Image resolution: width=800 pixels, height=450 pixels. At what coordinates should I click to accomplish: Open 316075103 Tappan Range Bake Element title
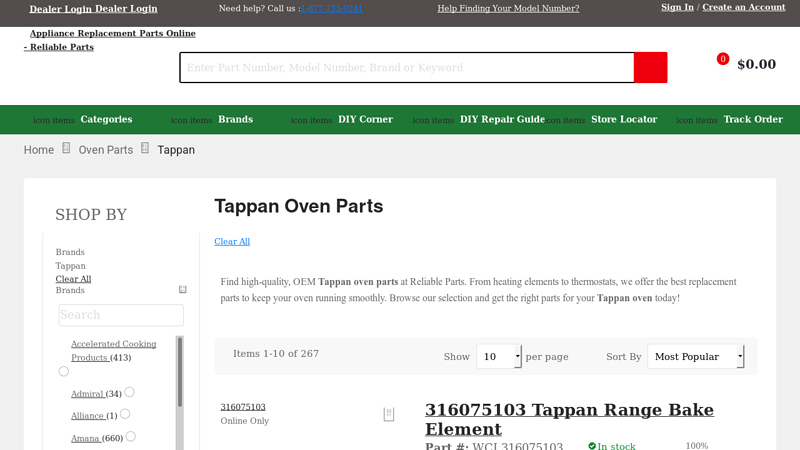569,419
